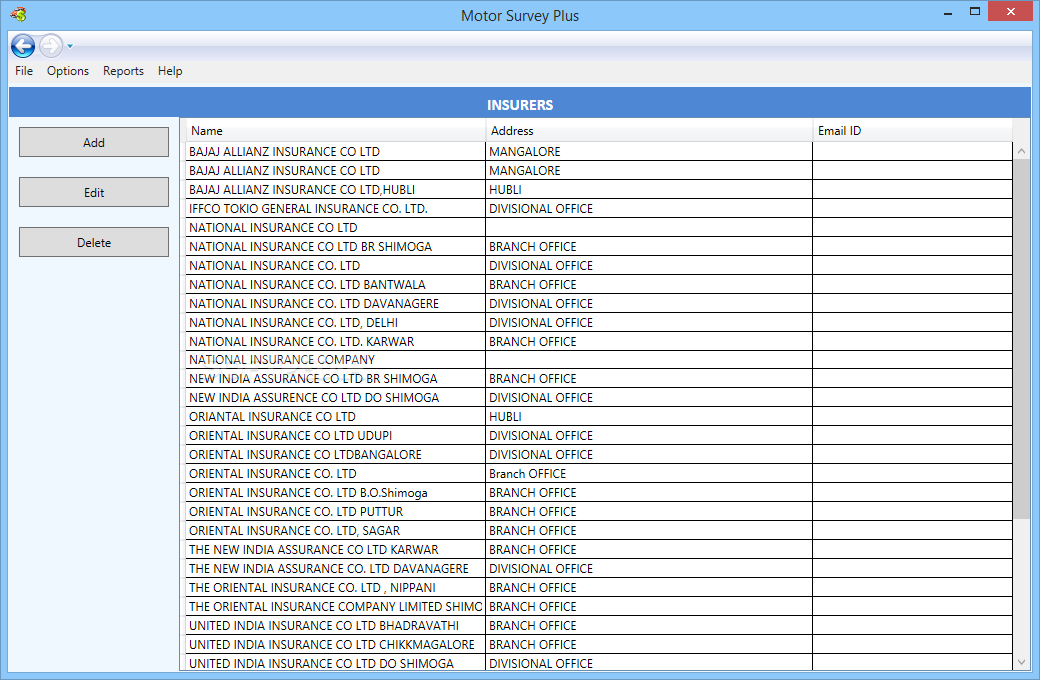Maximize the Motor Survey Plus window
The image size is (1040, 680).
(975, 11)
